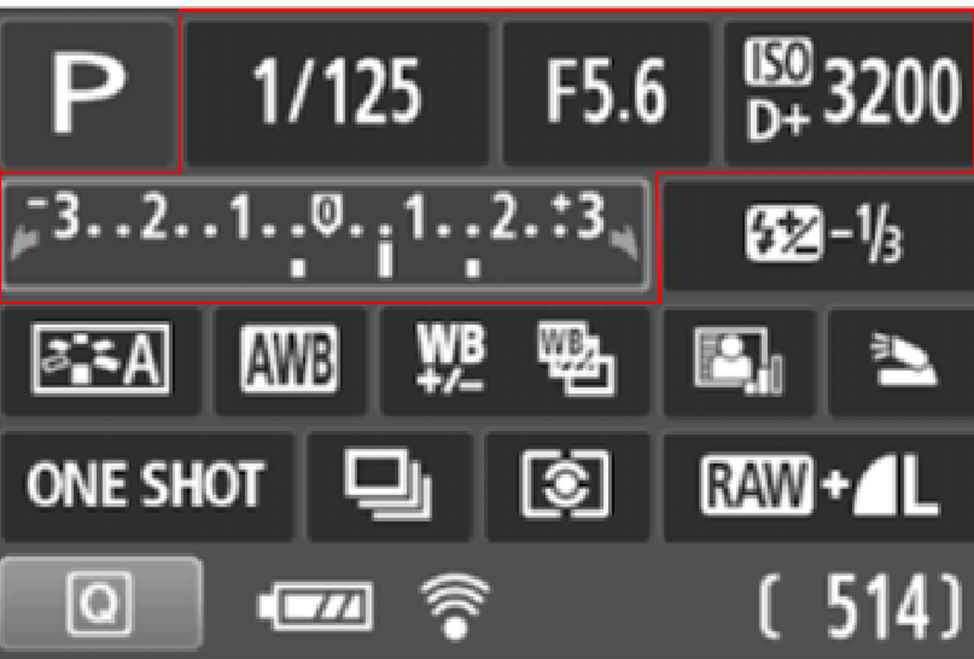The width and height of the screenshot is (974, 659).
Task: Open the ISO 3200 speed setting
Action: tap(849, 93)
